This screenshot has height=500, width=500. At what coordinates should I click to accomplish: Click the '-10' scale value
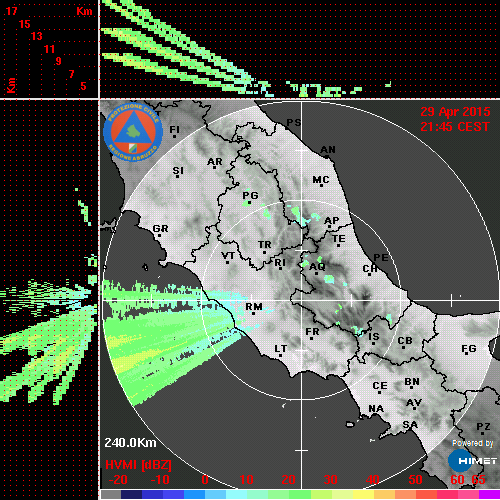(x=160, y=480)
